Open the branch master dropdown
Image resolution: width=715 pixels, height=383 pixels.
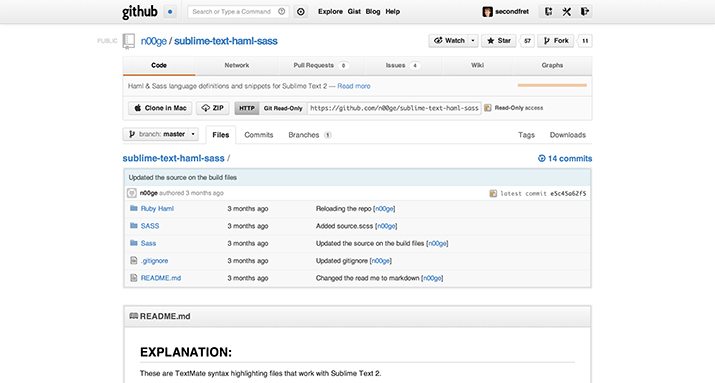click(x=161, y=134)
